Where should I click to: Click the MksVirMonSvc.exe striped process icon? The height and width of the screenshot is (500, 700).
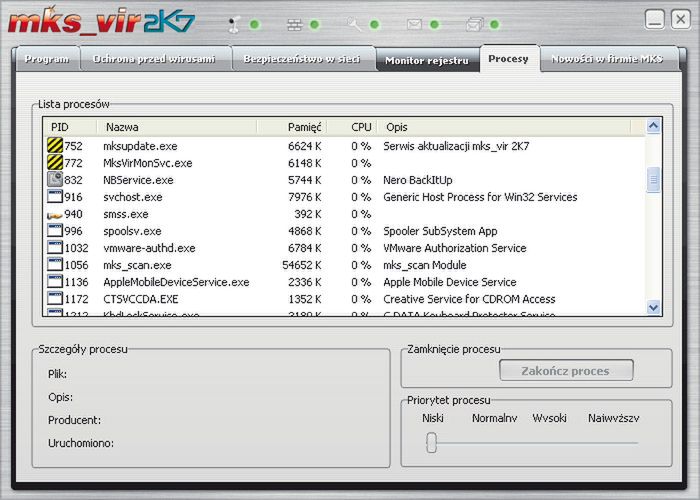55,162
